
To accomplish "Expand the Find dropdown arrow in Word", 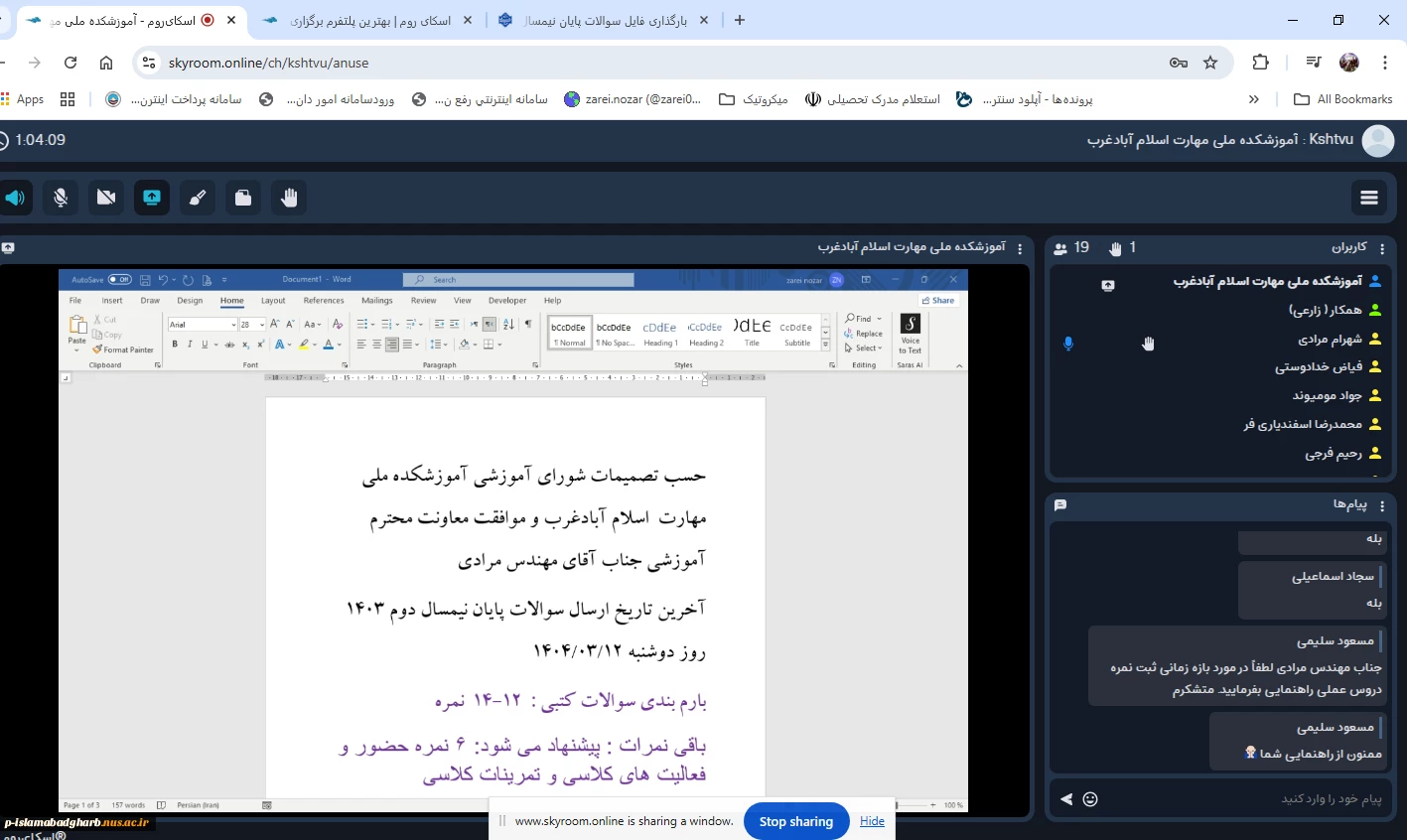I will click(880, 319).
